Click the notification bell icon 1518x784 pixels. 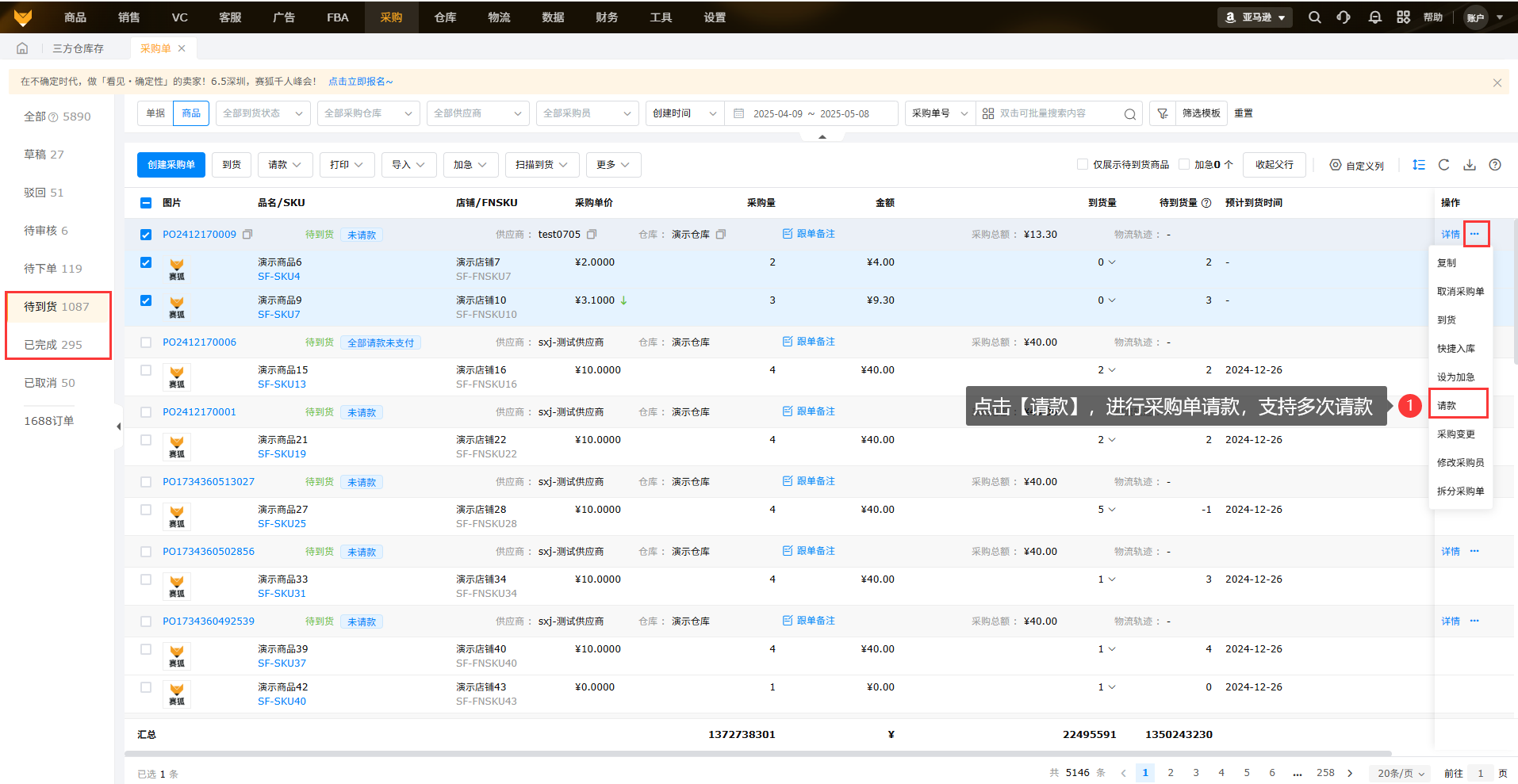[1374, 17]
